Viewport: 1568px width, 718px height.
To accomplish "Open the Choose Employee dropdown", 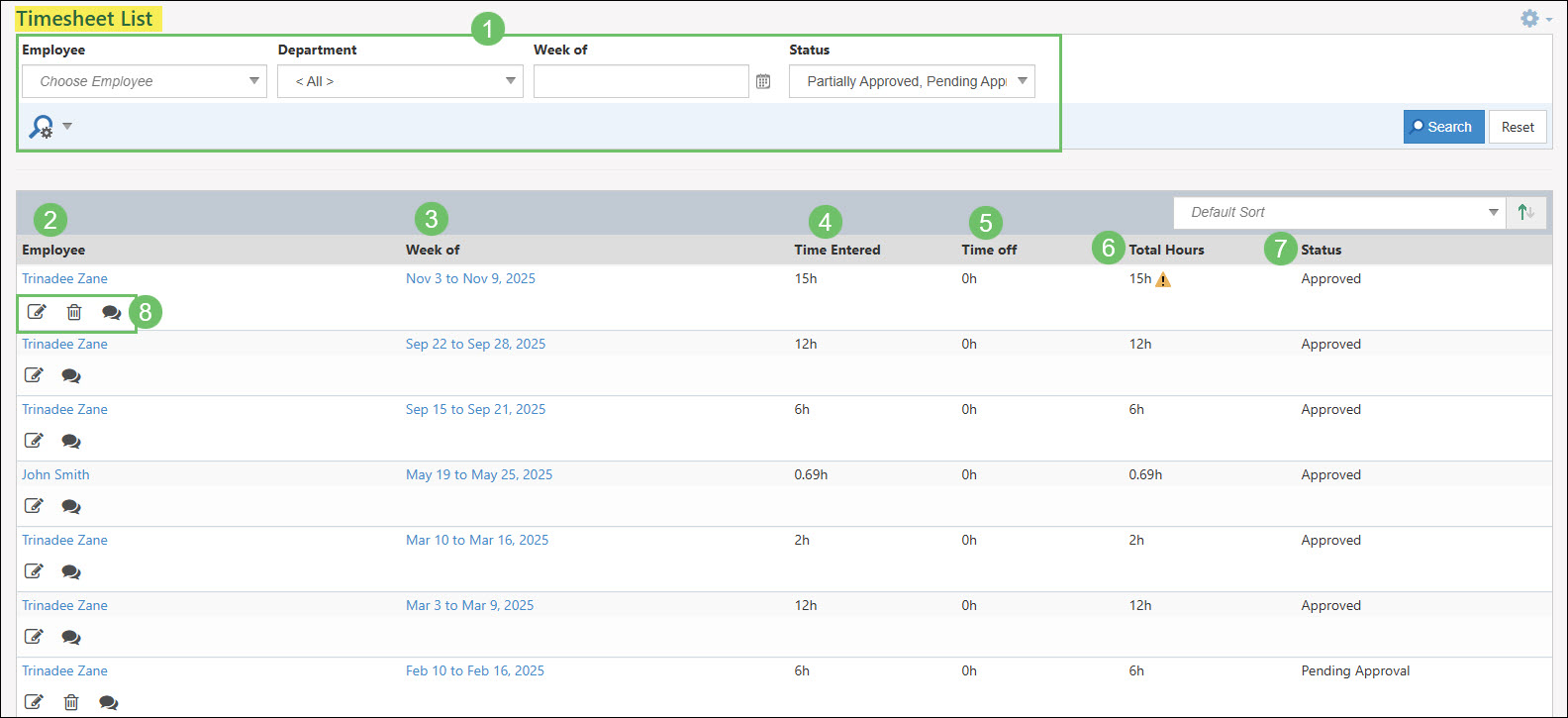I will tap(145, 81).
